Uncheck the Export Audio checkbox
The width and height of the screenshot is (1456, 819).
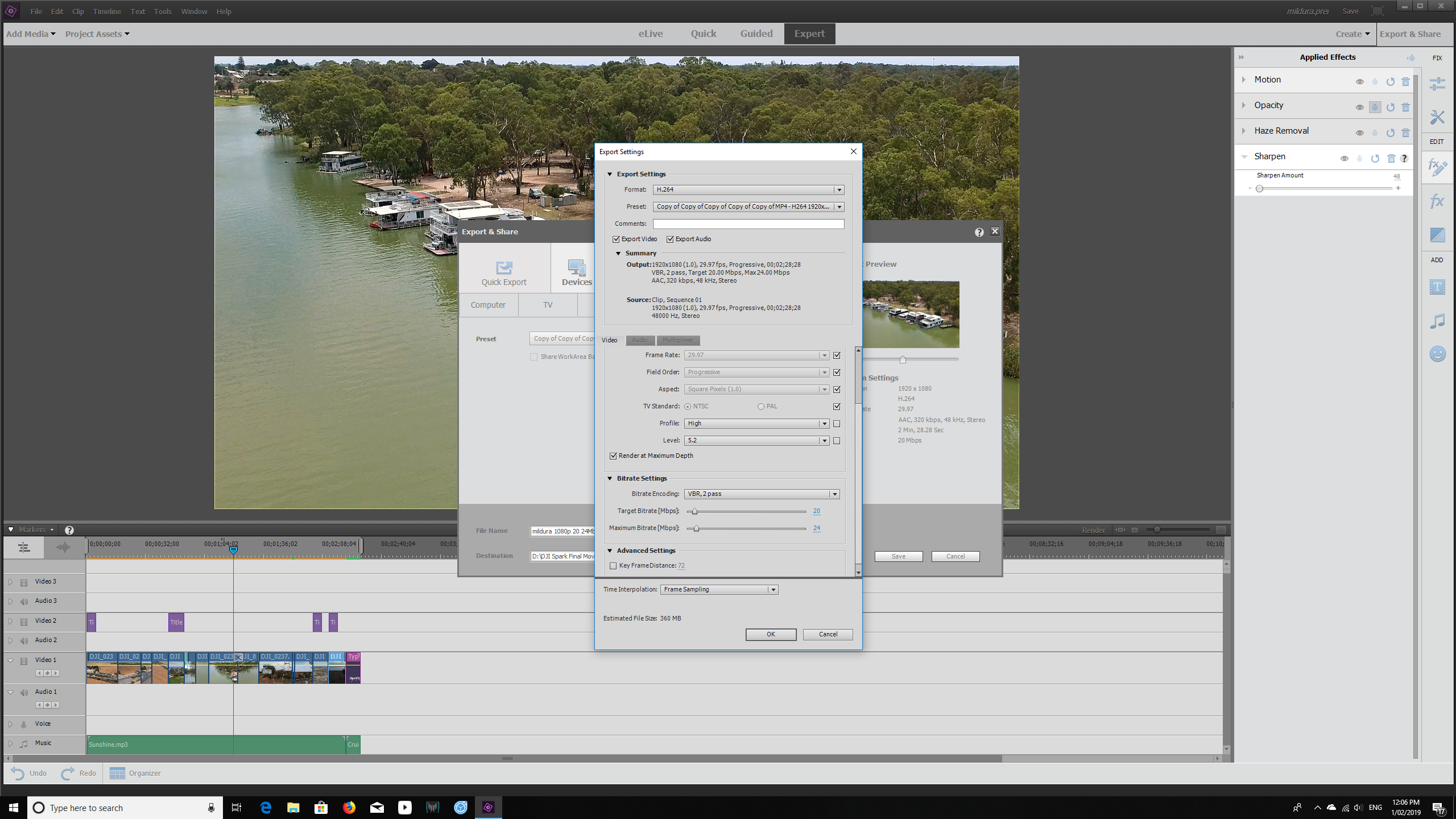670,239
